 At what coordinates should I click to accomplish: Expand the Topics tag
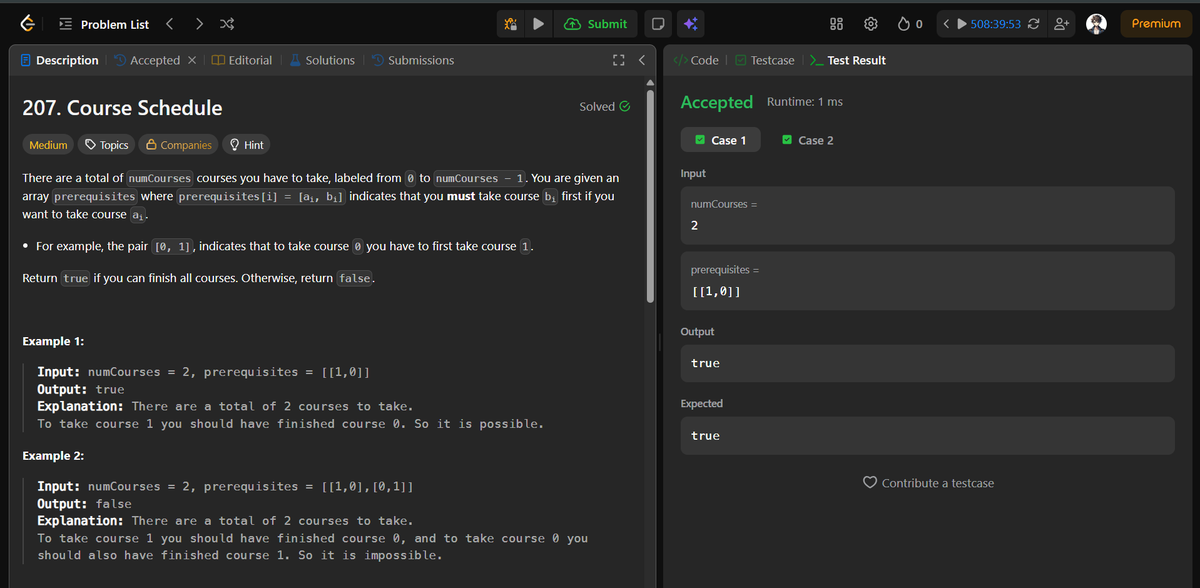(107, 145)
